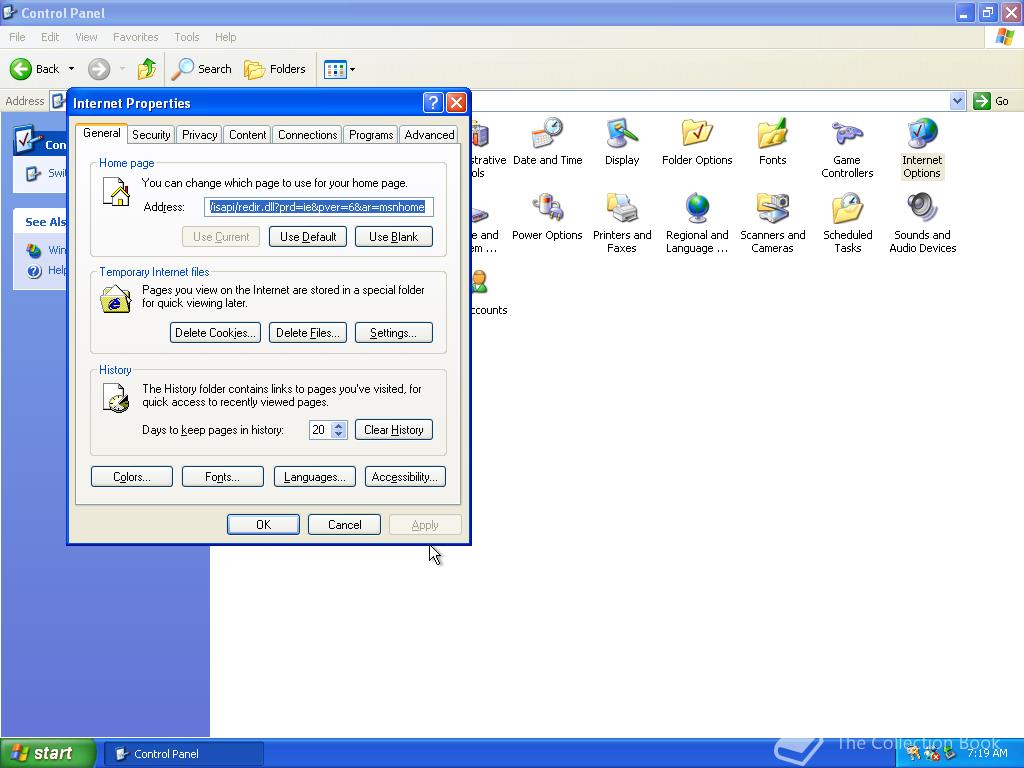Switch to the Content tab
Image resolution: width=1024 pixels, height=768 pixels.
pos(248,135)
